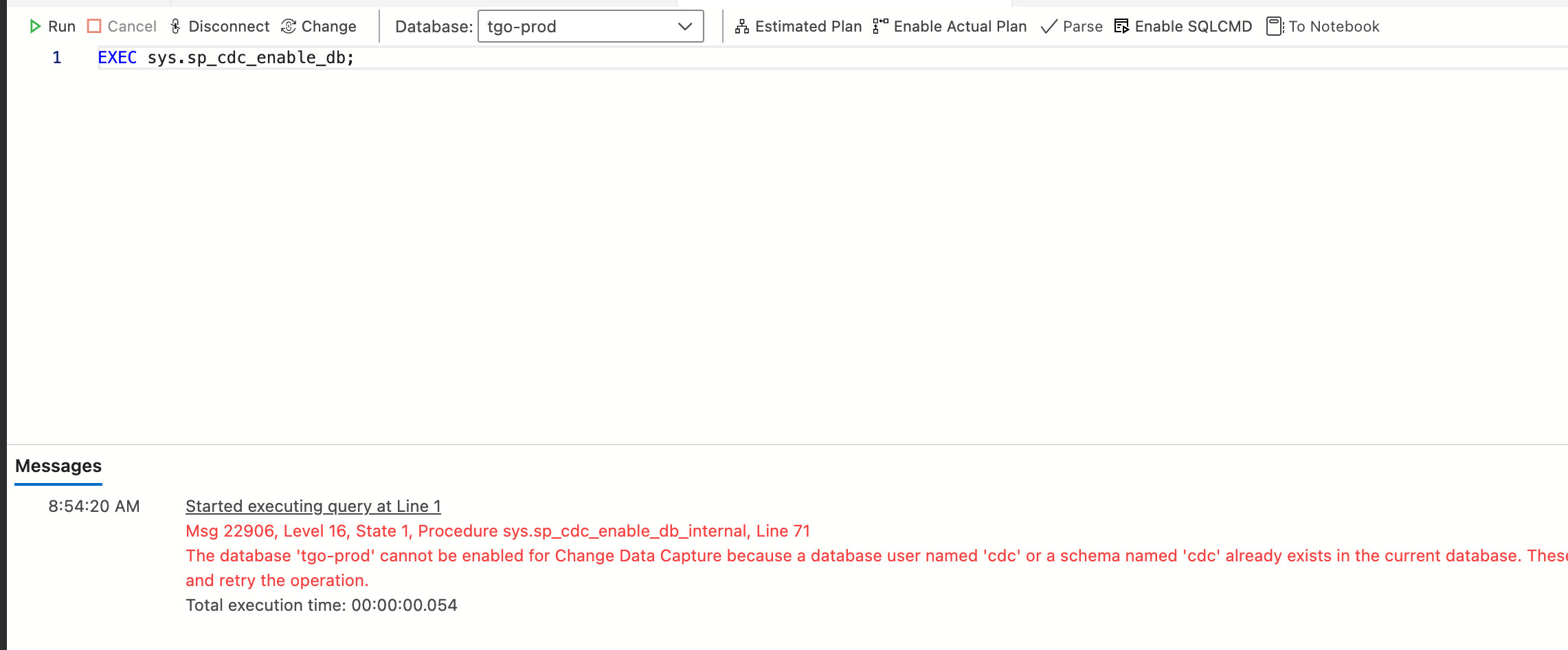Image resolution: width=1568 pixels, height=650 pixels.
Task: Click 'and retry the operation.' text
Action: point(277,581)
